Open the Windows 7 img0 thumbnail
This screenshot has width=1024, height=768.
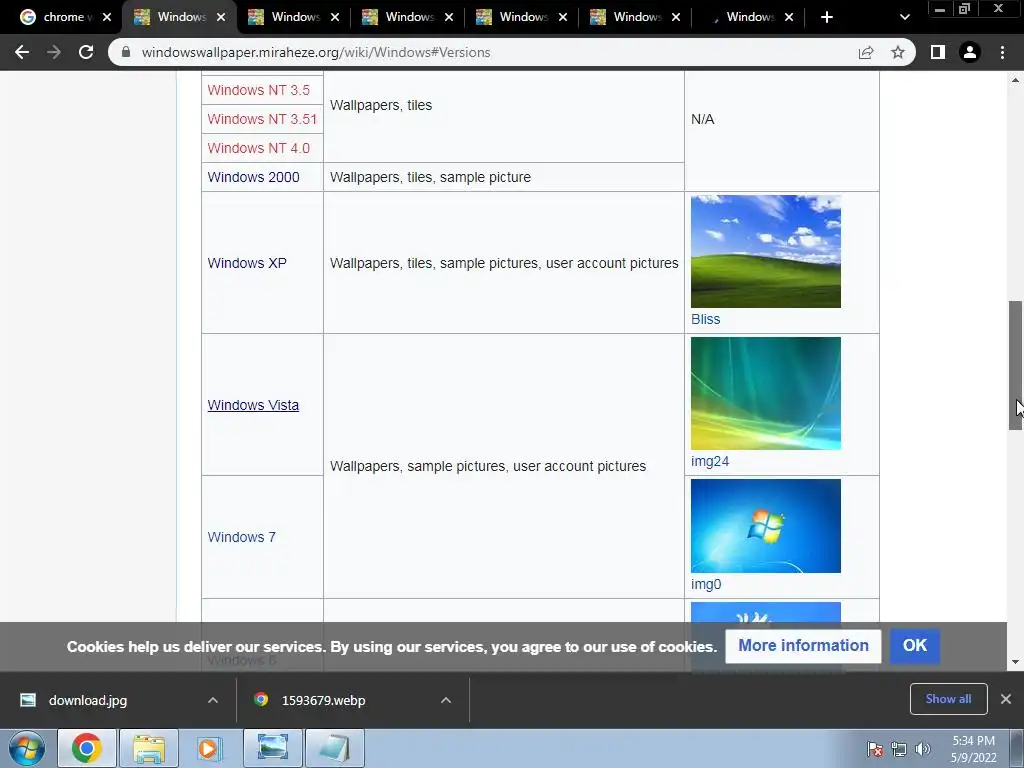click(766, 526)
